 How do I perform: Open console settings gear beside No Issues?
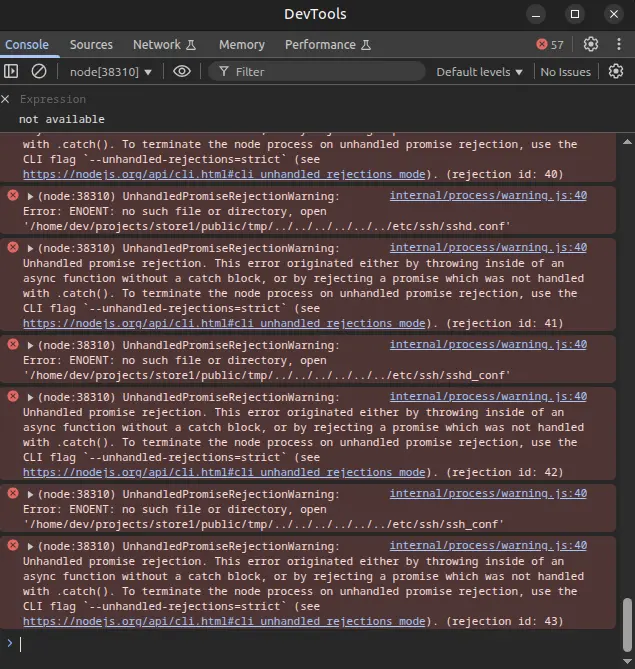(616, 71)
